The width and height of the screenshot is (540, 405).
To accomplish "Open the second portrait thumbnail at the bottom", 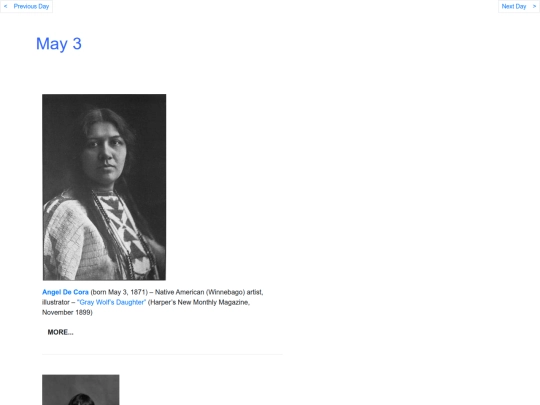I will click(x=81, y=390).
